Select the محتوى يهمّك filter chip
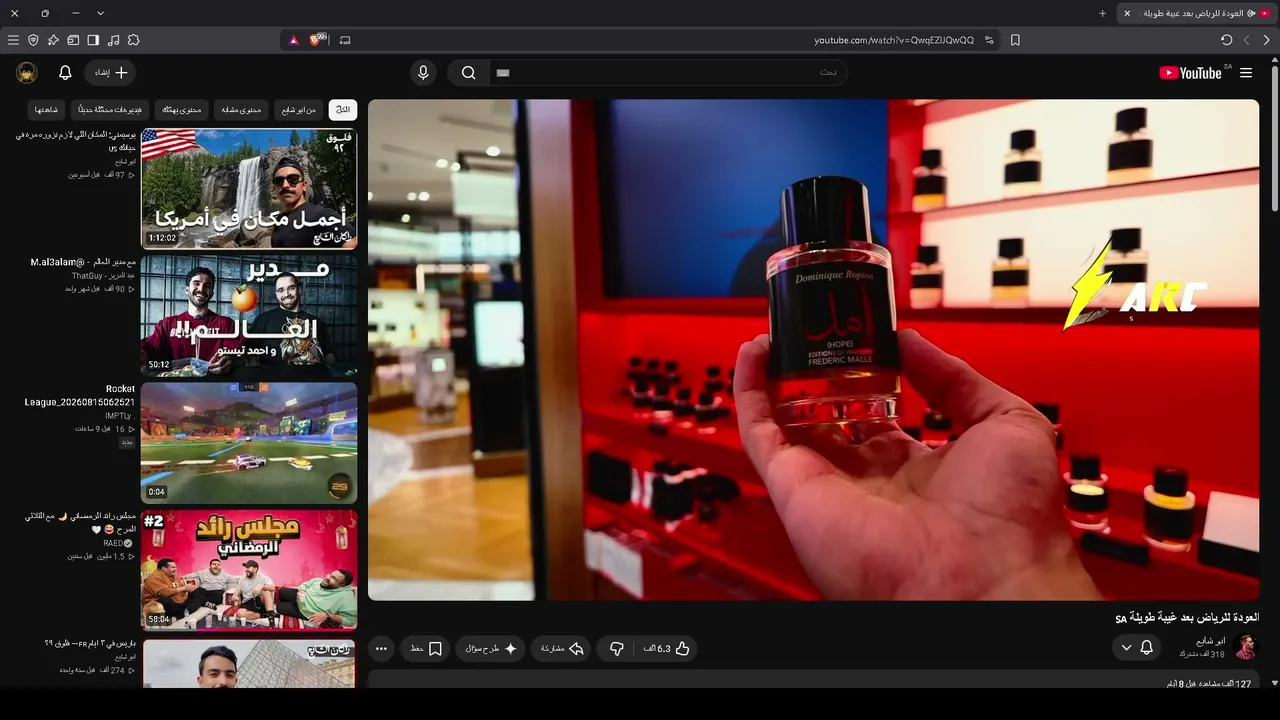 (x=182, y=109)
